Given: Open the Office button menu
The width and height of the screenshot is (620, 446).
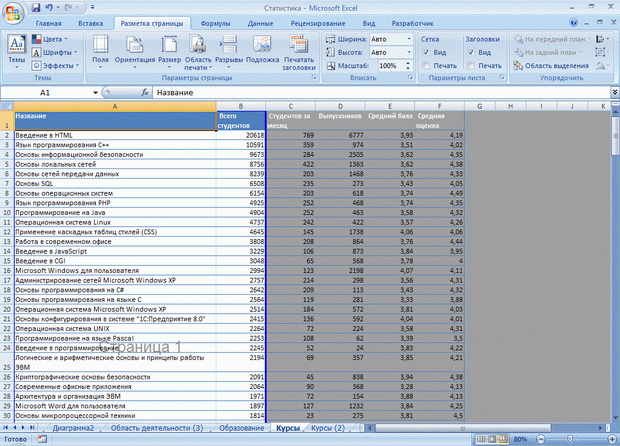Looking at the screenshot, I should tap(13, 12).
